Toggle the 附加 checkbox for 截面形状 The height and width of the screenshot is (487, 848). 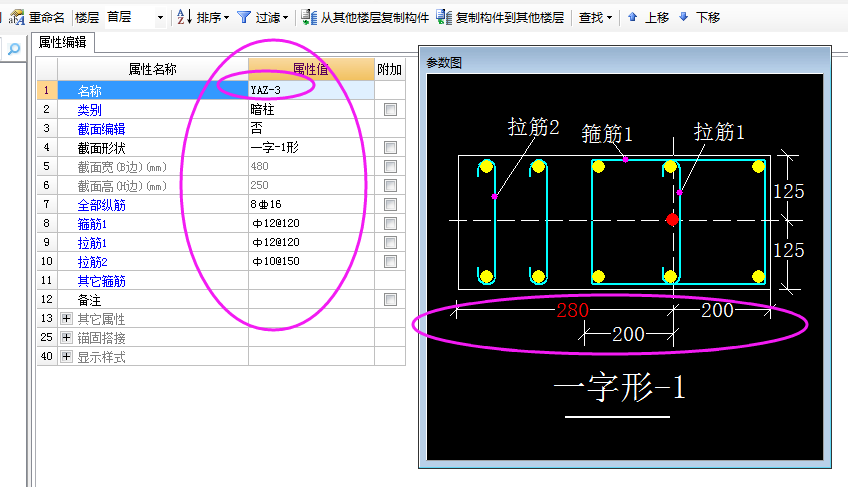pos(390,147)
